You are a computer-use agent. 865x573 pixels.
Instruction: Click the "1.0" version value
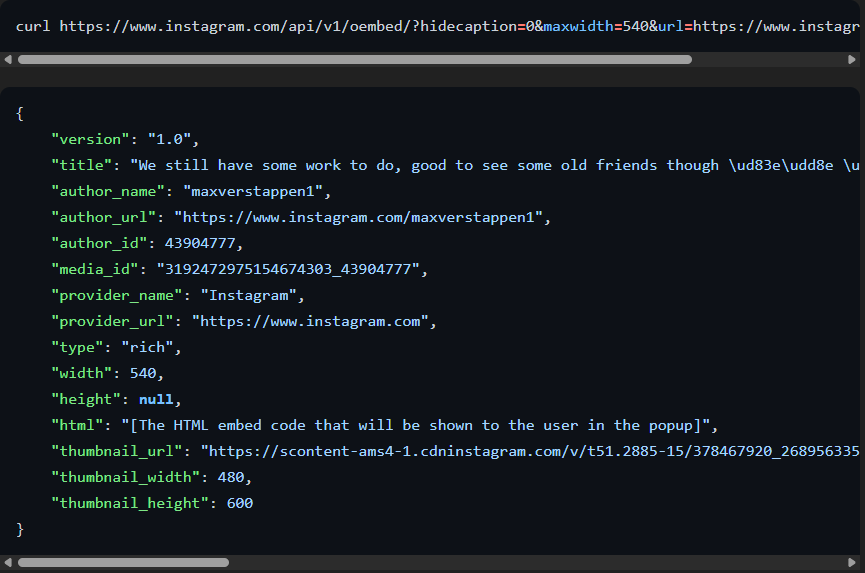coord(169,139)
